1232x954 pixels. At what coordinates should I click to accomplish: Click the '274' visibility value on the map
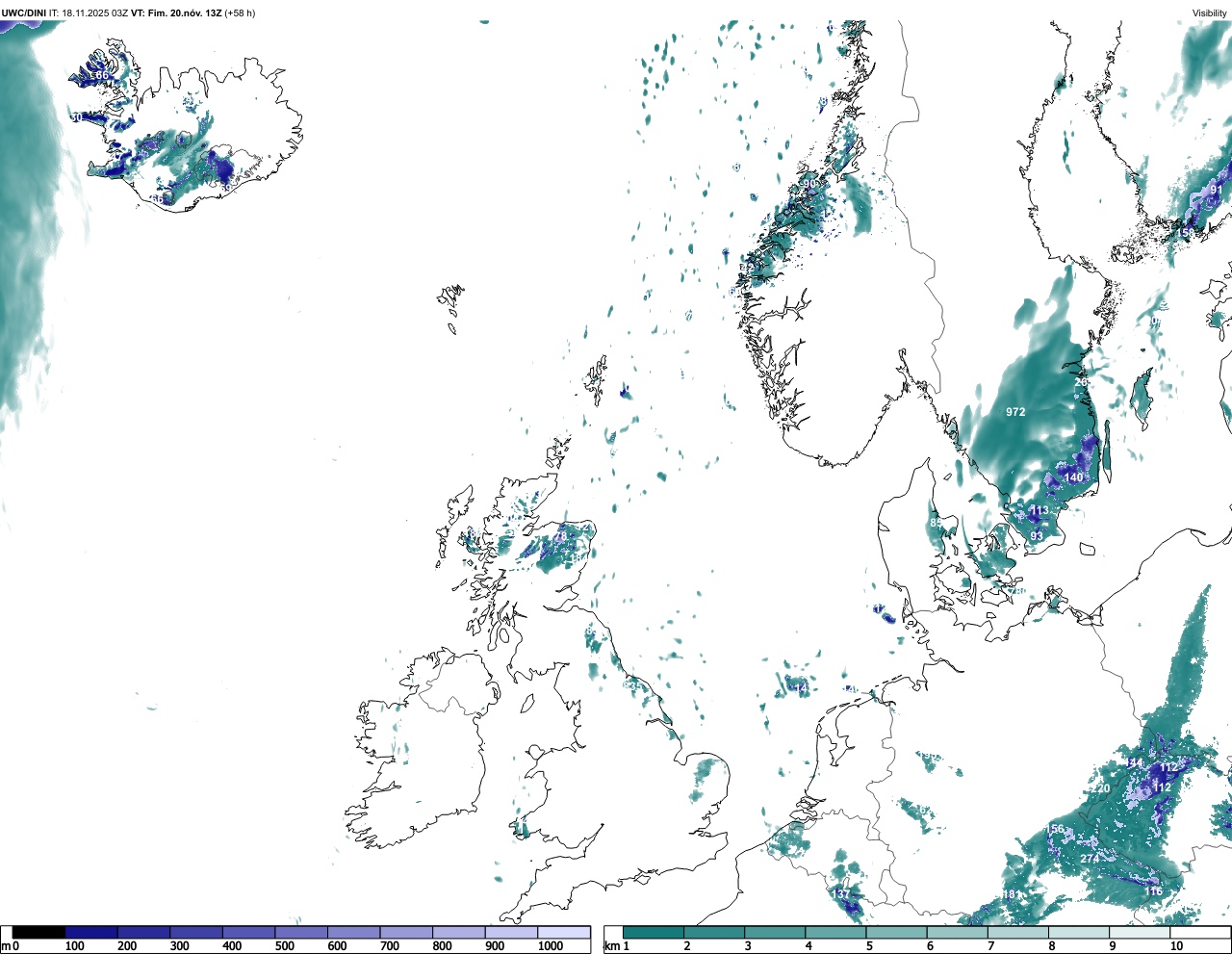1089,859
